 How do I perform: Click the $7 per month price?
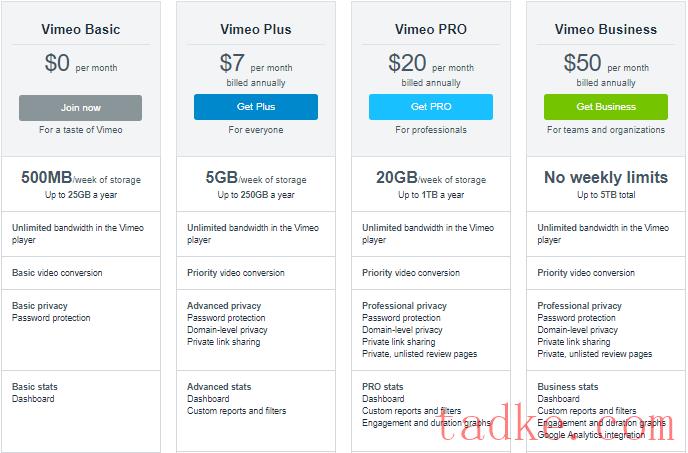[x=255, y=65]
